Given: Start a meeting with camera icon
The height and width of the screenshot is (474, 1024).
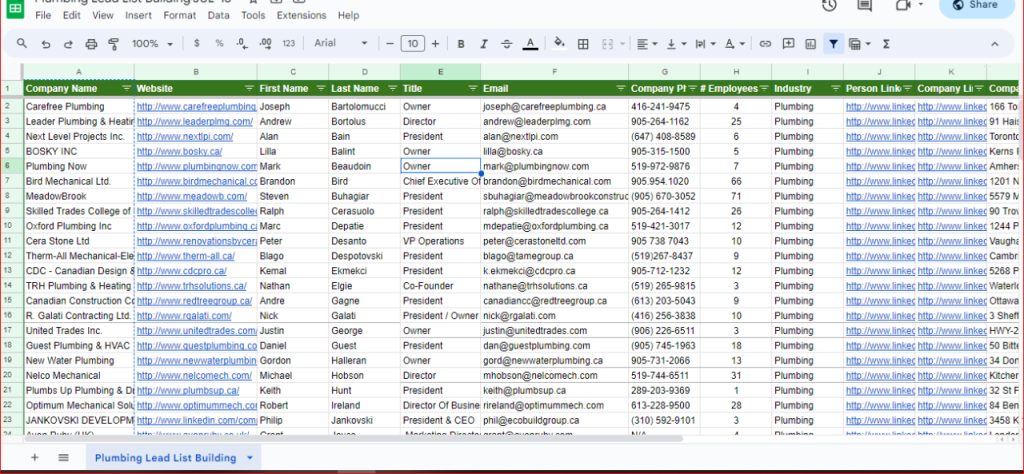Looking at the screenshot, I should (903, 5).
